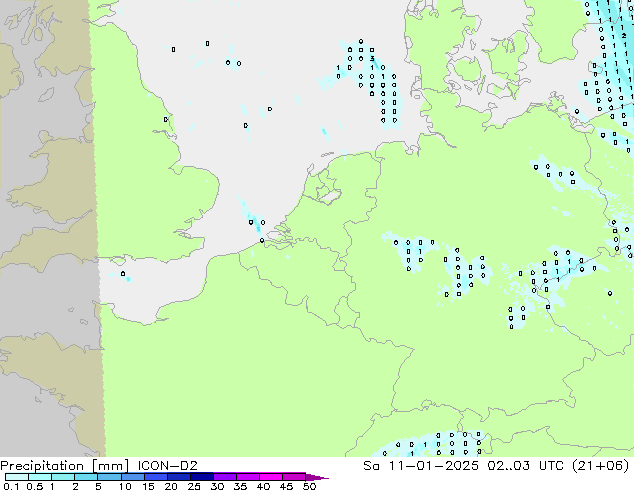Image resolution: width=634 pixels, height=490 pixels.
Task: Select the '(21+06)' forecast run label
Action: [x=601, y=466]
